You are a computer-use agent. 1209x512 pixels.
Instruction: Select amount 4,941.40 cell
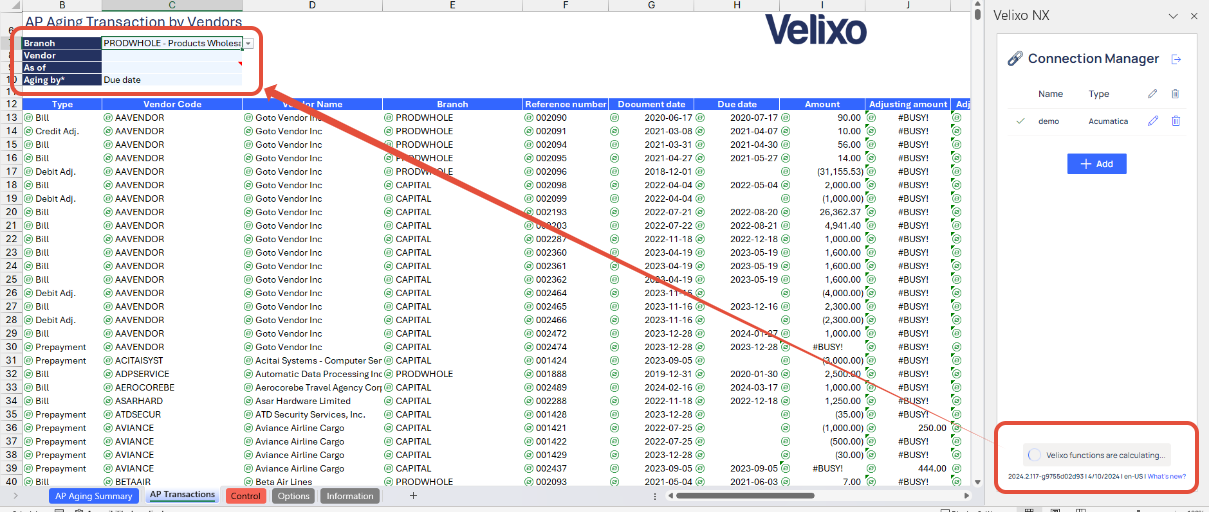pos(822,225)
